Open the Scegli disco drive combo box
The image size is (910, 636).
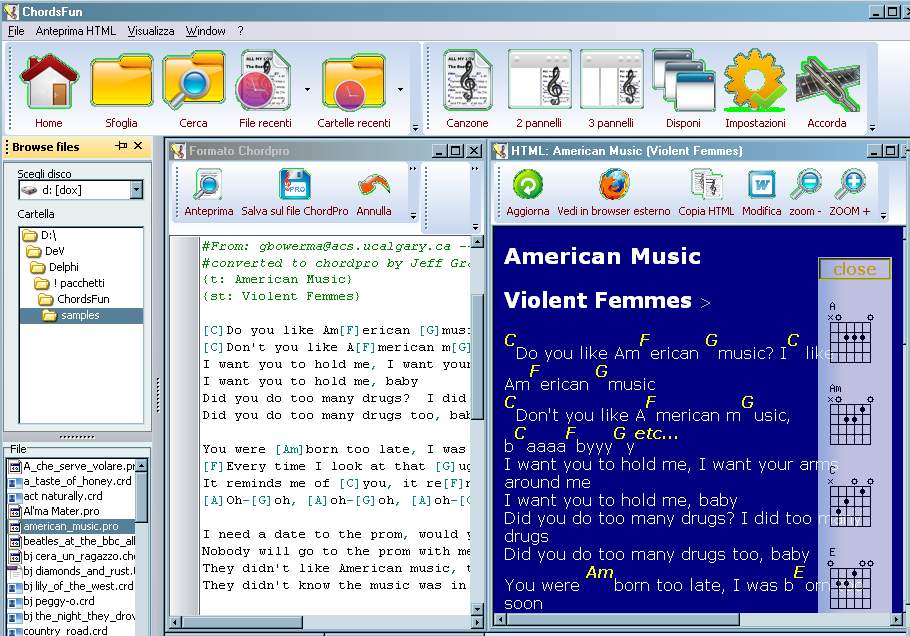point(80,190)
